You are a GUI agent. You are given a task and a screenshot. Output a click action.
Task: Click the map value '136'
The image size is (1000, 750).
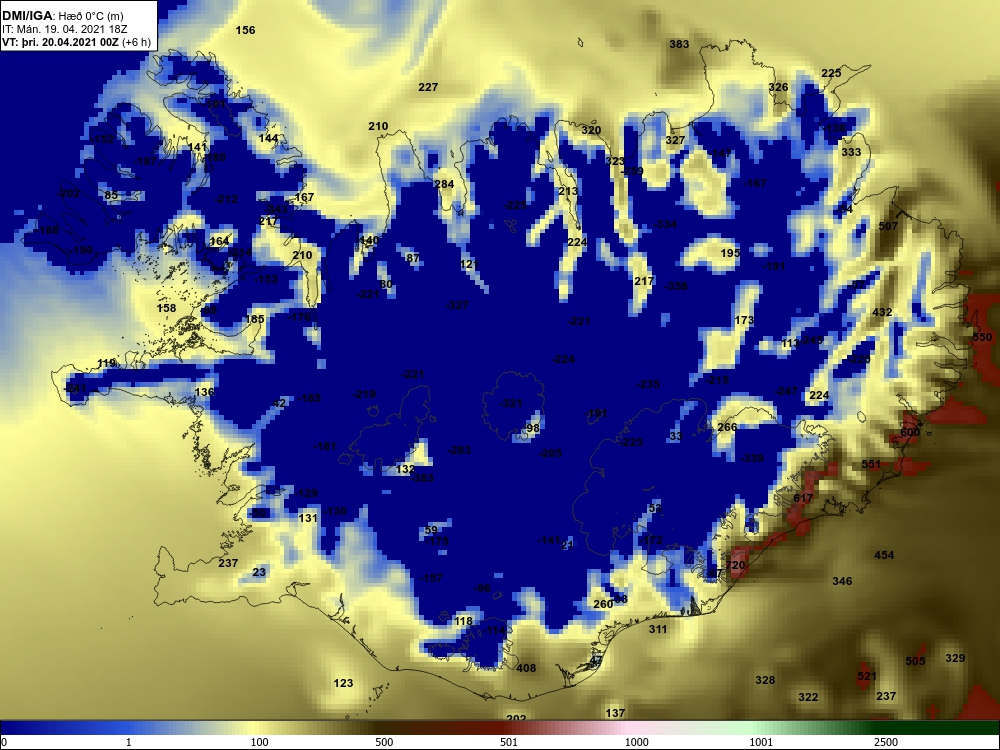click(x=204, y=392)
